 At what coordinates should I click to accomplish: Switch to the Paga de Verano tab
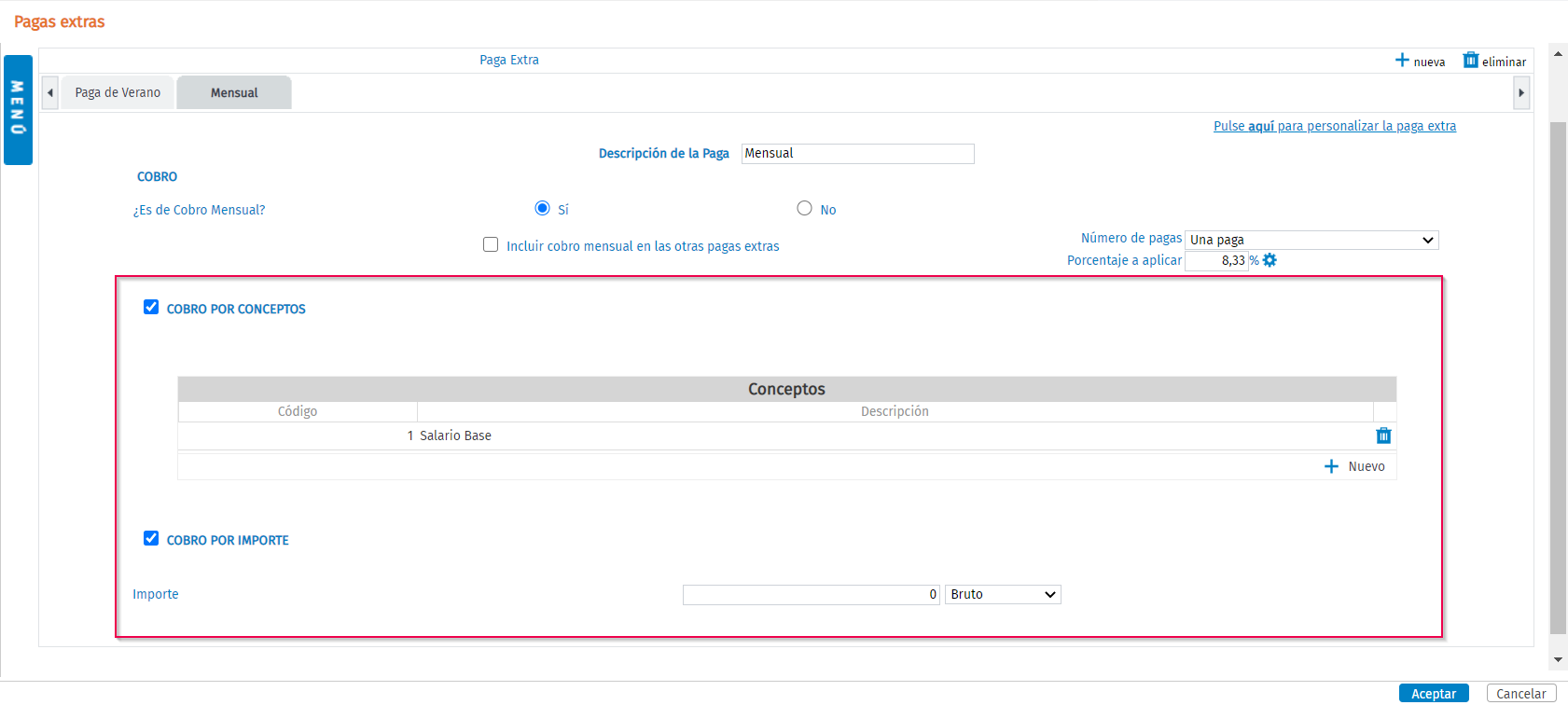118,92
